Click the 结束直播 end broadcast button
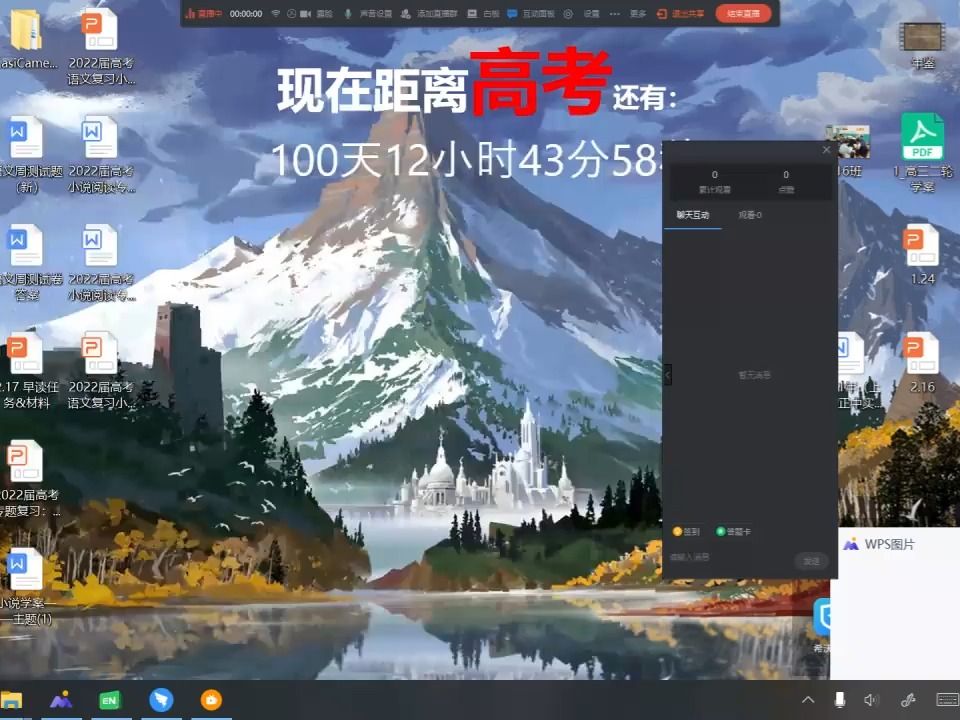This screenshot has width=960, height=720. [744, 14]
